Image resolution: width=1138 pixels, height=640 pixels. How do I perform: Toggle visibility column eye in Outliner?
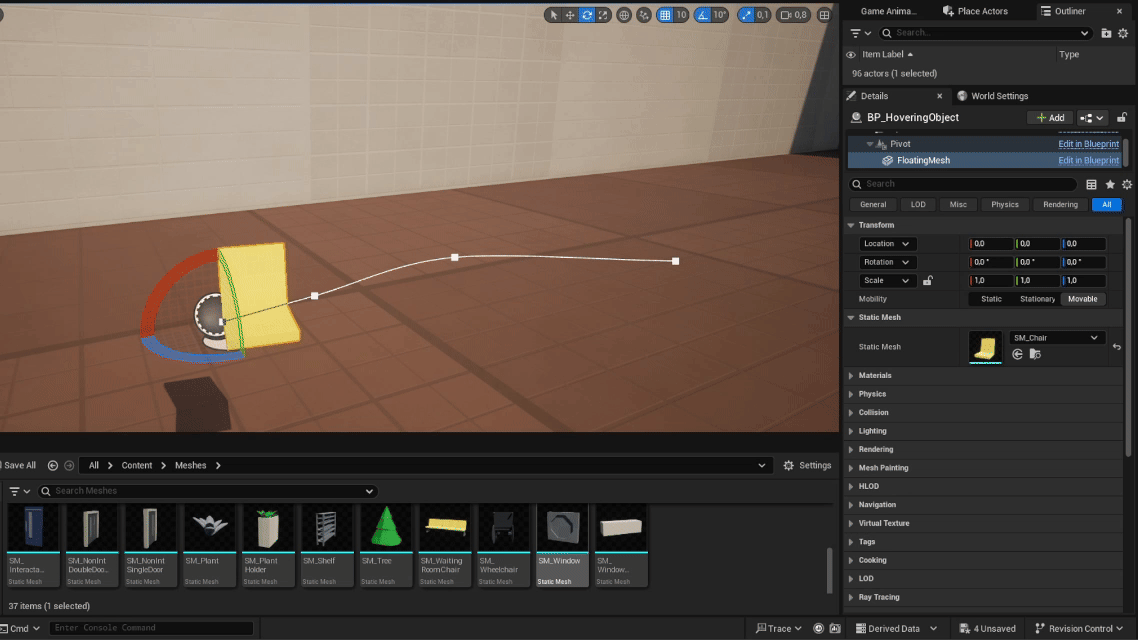point(851,54)
